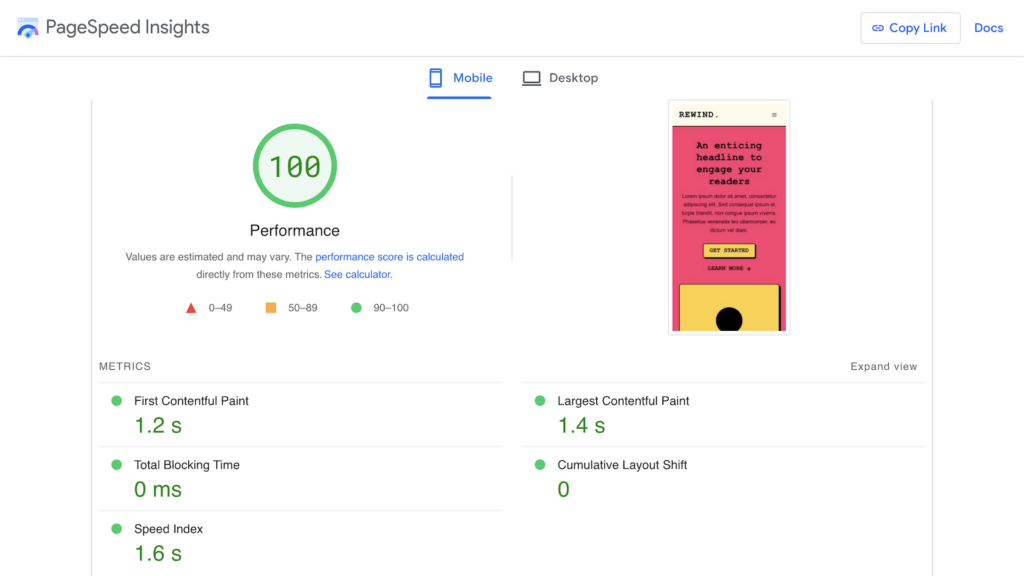The width and height of the screenshot is (1024, 576).
Task: Click the green dot beside Largest Contentful Paint
Action: pos(540,400)
